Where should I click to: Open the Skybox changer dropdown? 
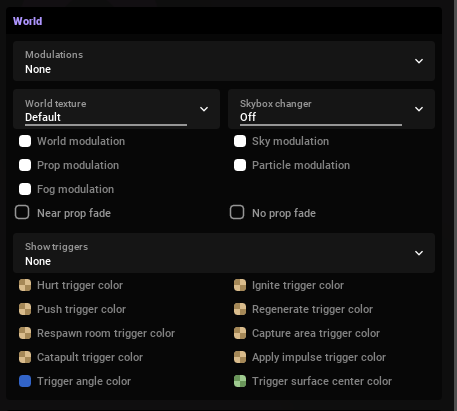coord(331,109)
